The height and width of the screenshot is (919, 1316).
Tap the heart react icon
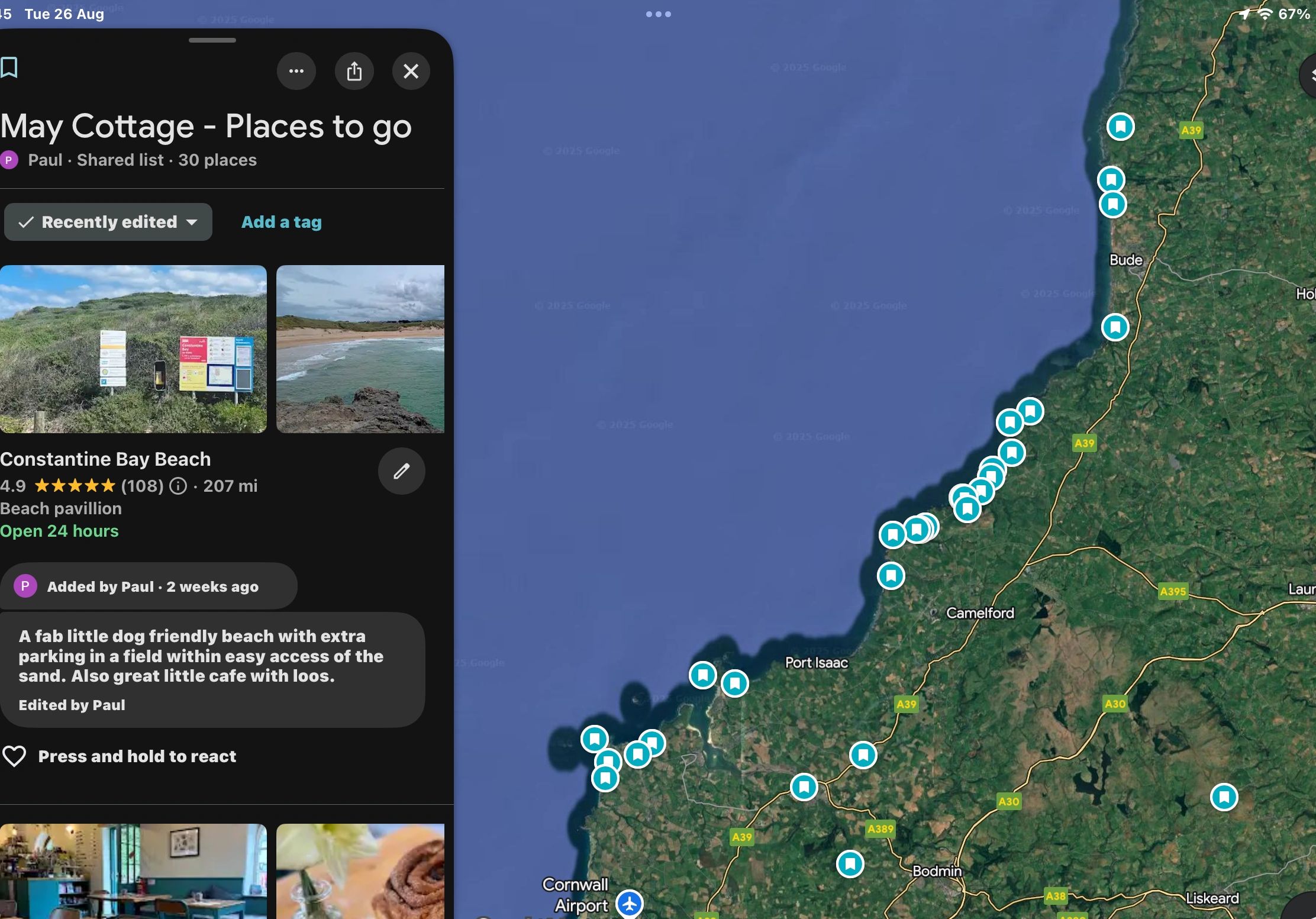(14, 756)
